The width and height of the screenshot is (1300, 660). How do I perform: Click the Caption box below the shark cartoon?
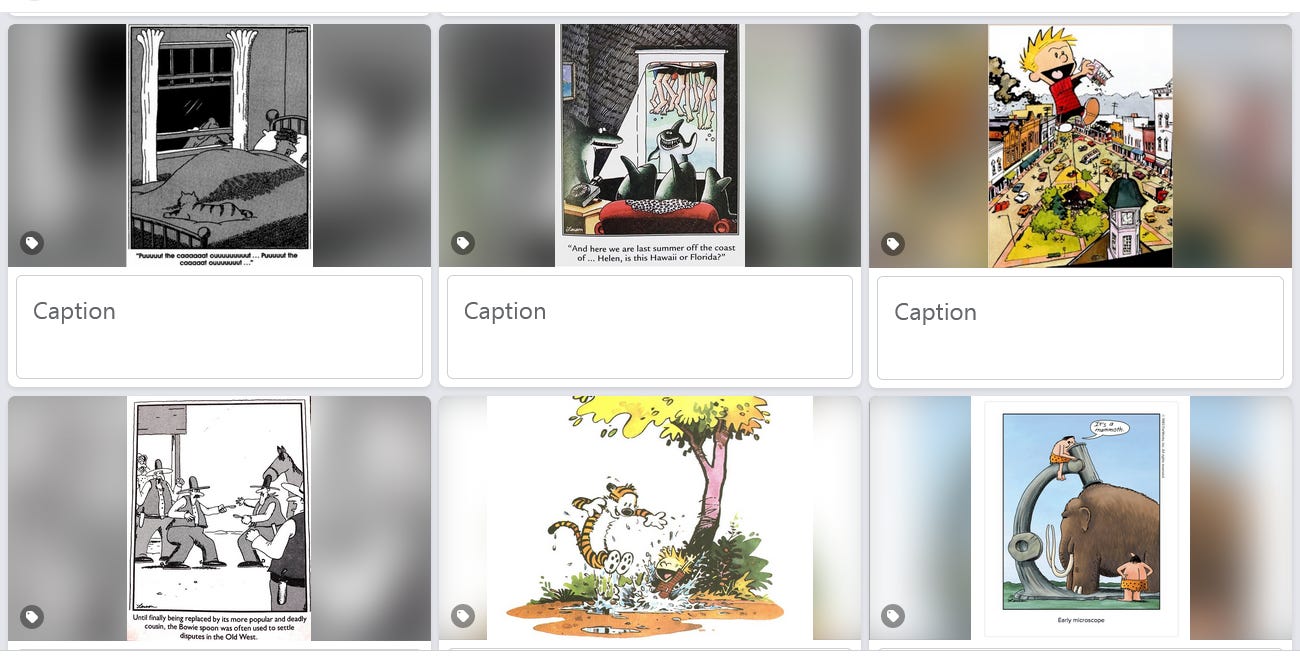[650, 327]
